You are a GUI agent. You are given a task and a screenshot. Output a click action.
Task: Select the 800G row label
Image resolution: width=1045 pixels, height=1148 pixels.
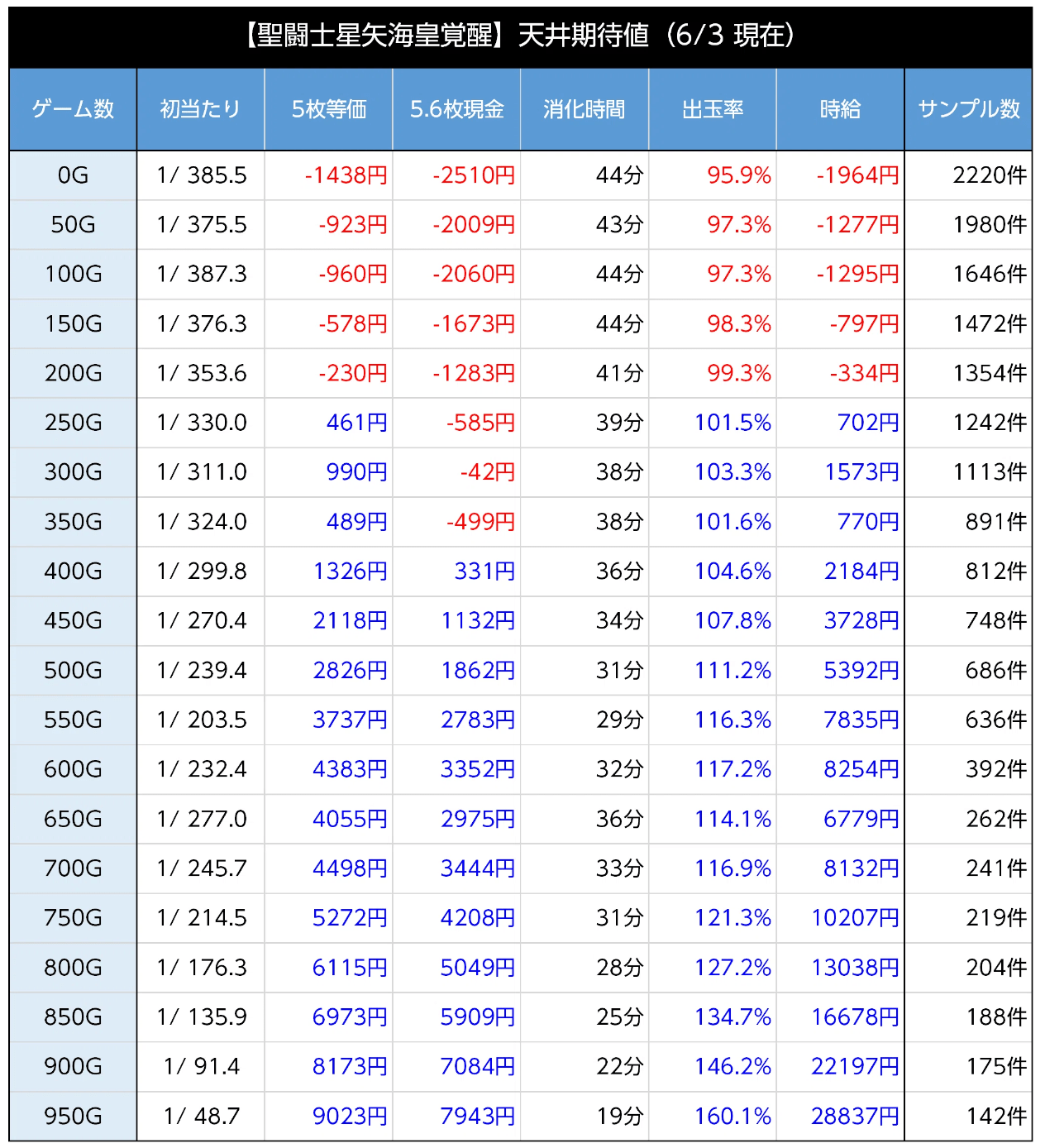pyautogui.click(x=73, y=968)
